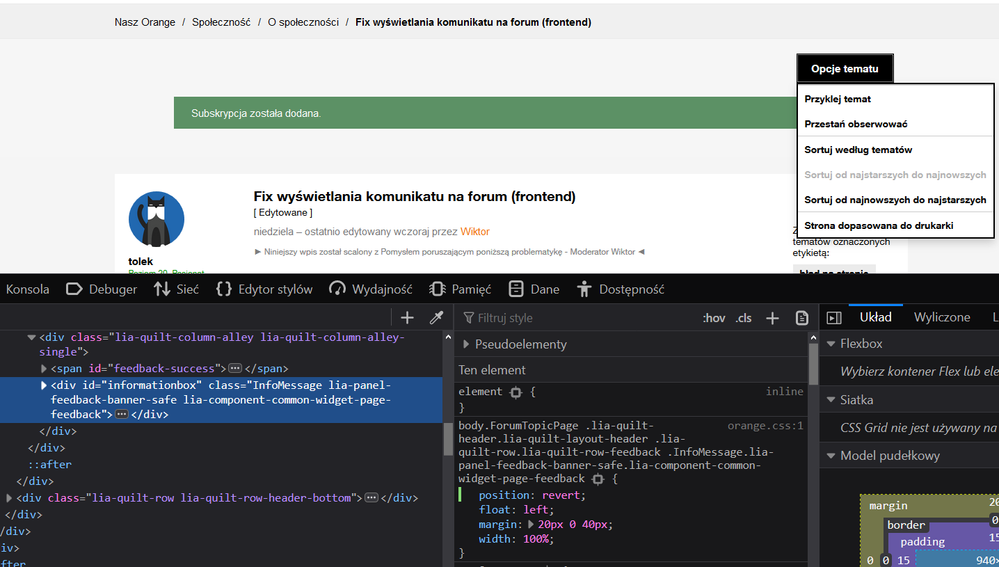999x567 pixels.
Task: Toggle the :hov pseudo-class panel
Action: pyautogui.click(x=714, y=318)
